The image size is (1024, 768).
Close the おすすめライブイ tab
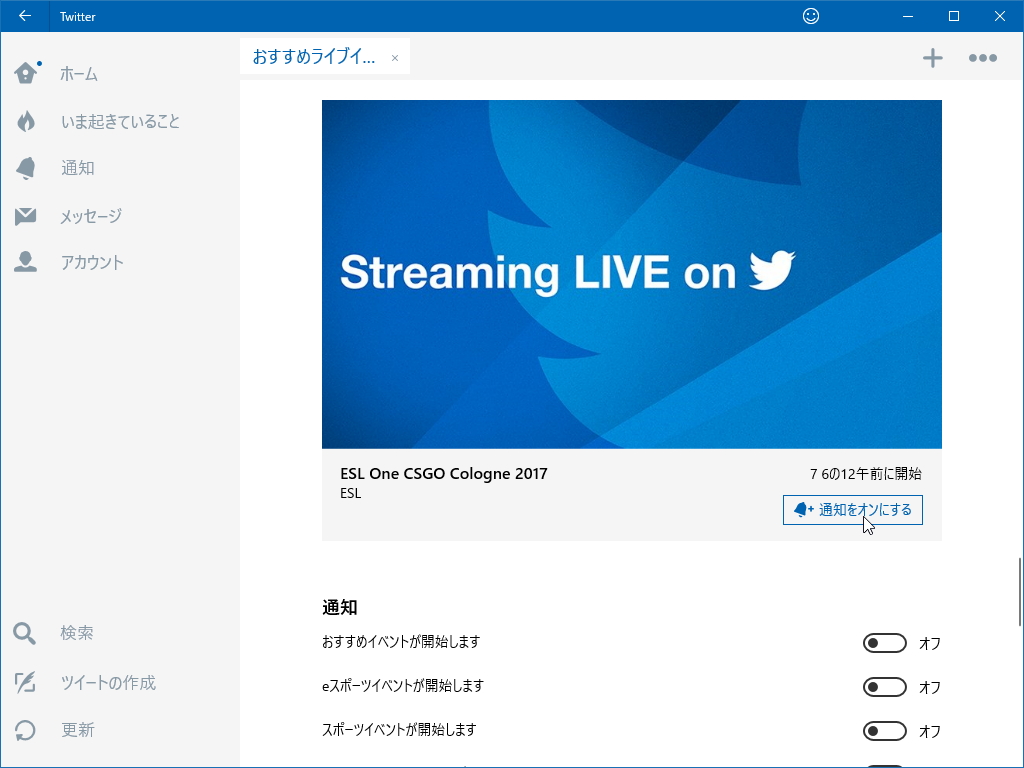click(x=394, y=57)
